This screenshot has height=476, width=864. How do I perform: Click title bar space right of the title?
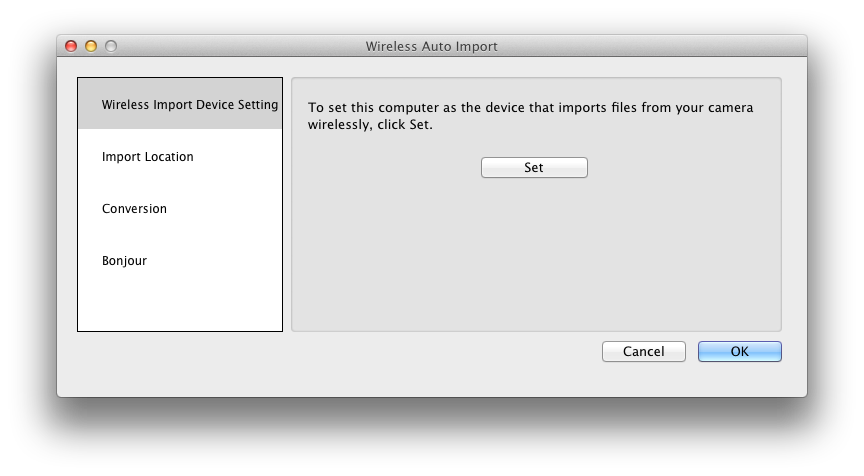(650, 46)
